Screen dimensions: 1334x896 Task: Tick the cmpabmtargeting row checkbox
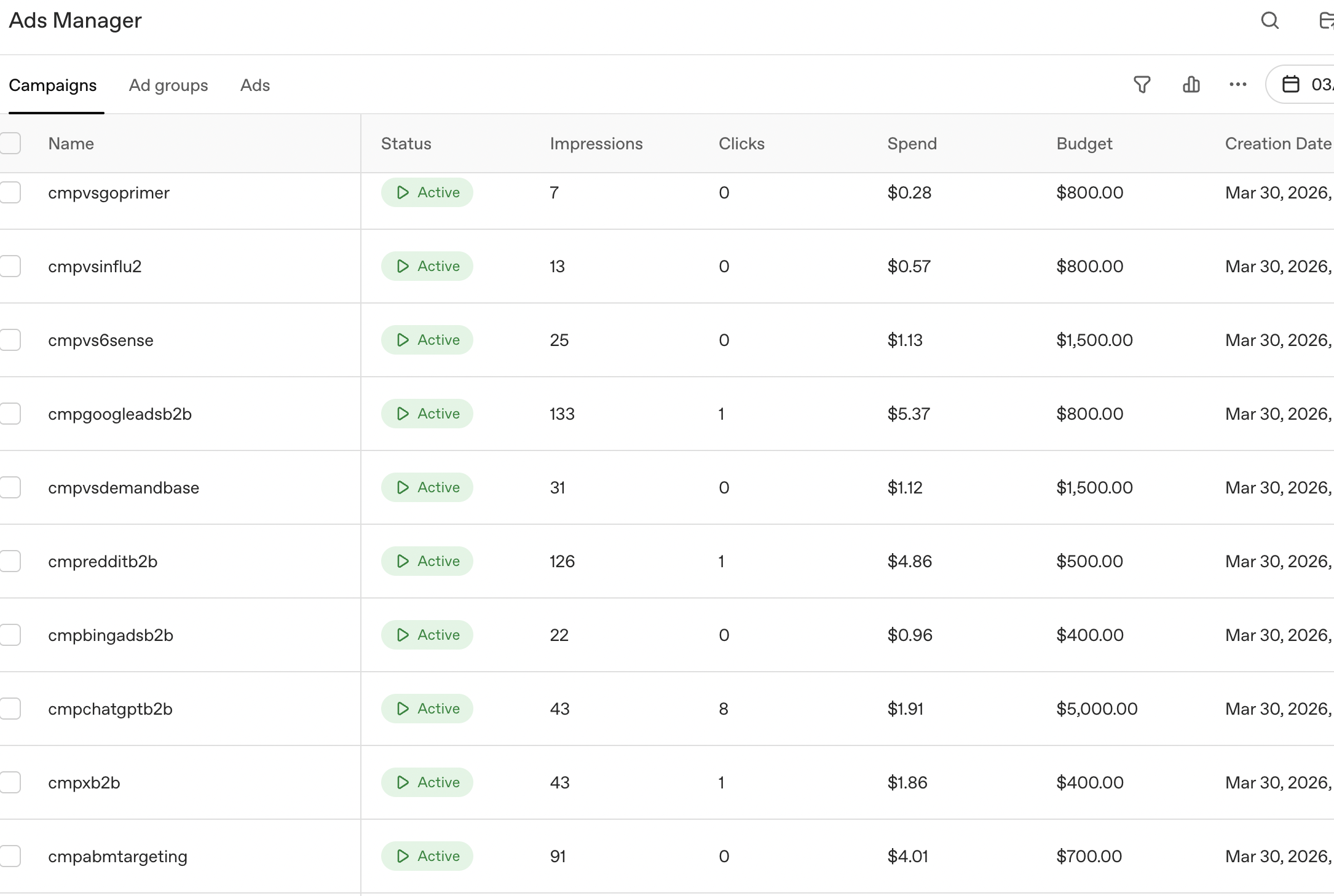click(x=10, y=856)
